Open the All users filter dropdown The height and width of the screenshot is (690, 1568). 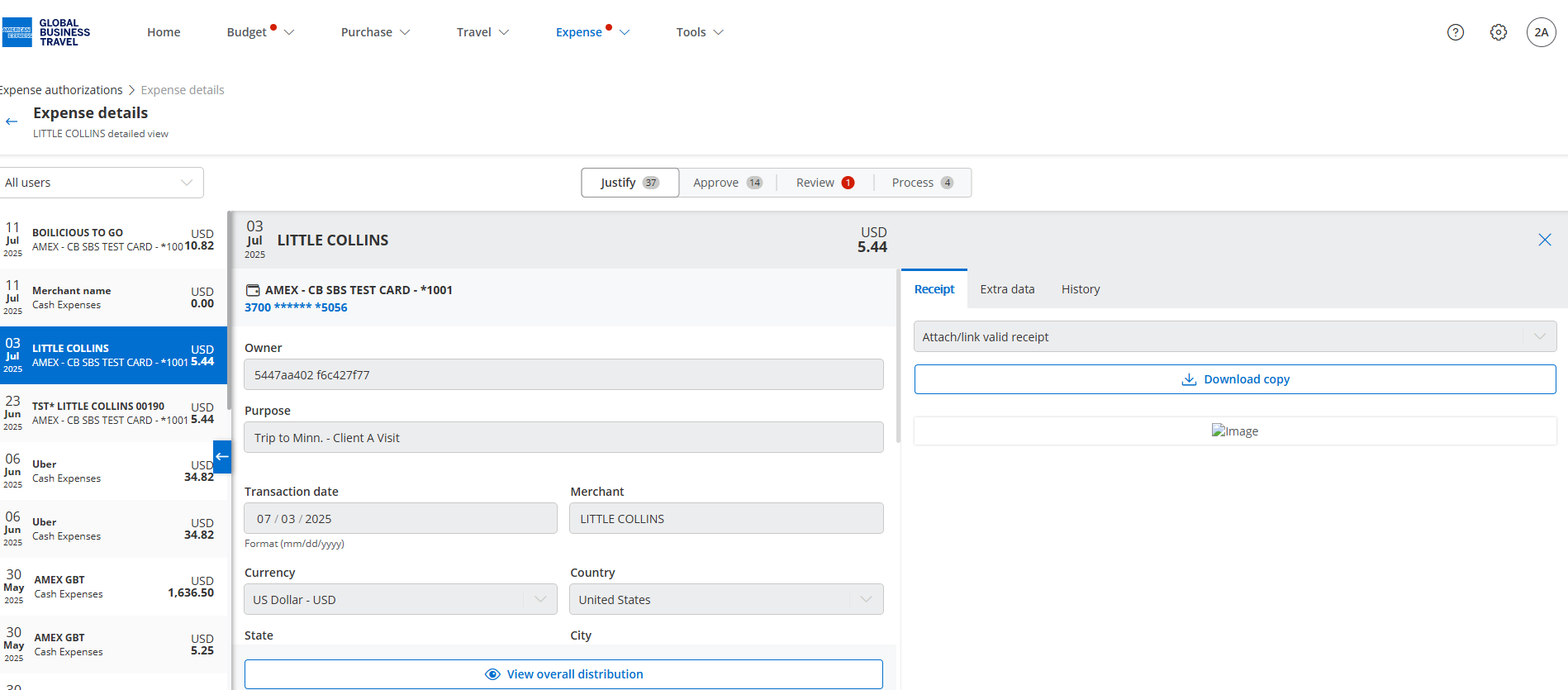[101, 183]
